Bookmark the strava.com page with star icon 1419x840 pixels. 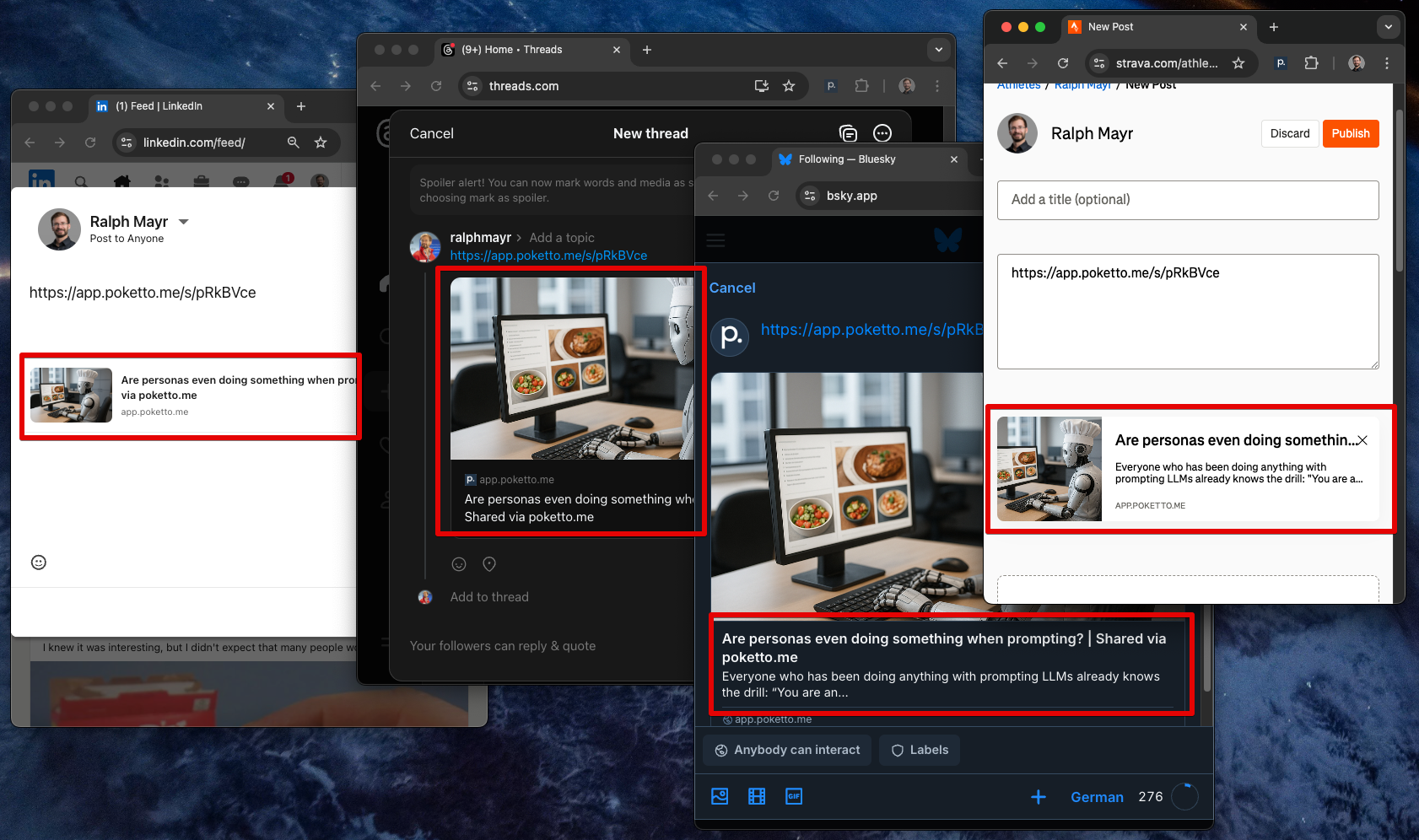(x=1238, y=63)
